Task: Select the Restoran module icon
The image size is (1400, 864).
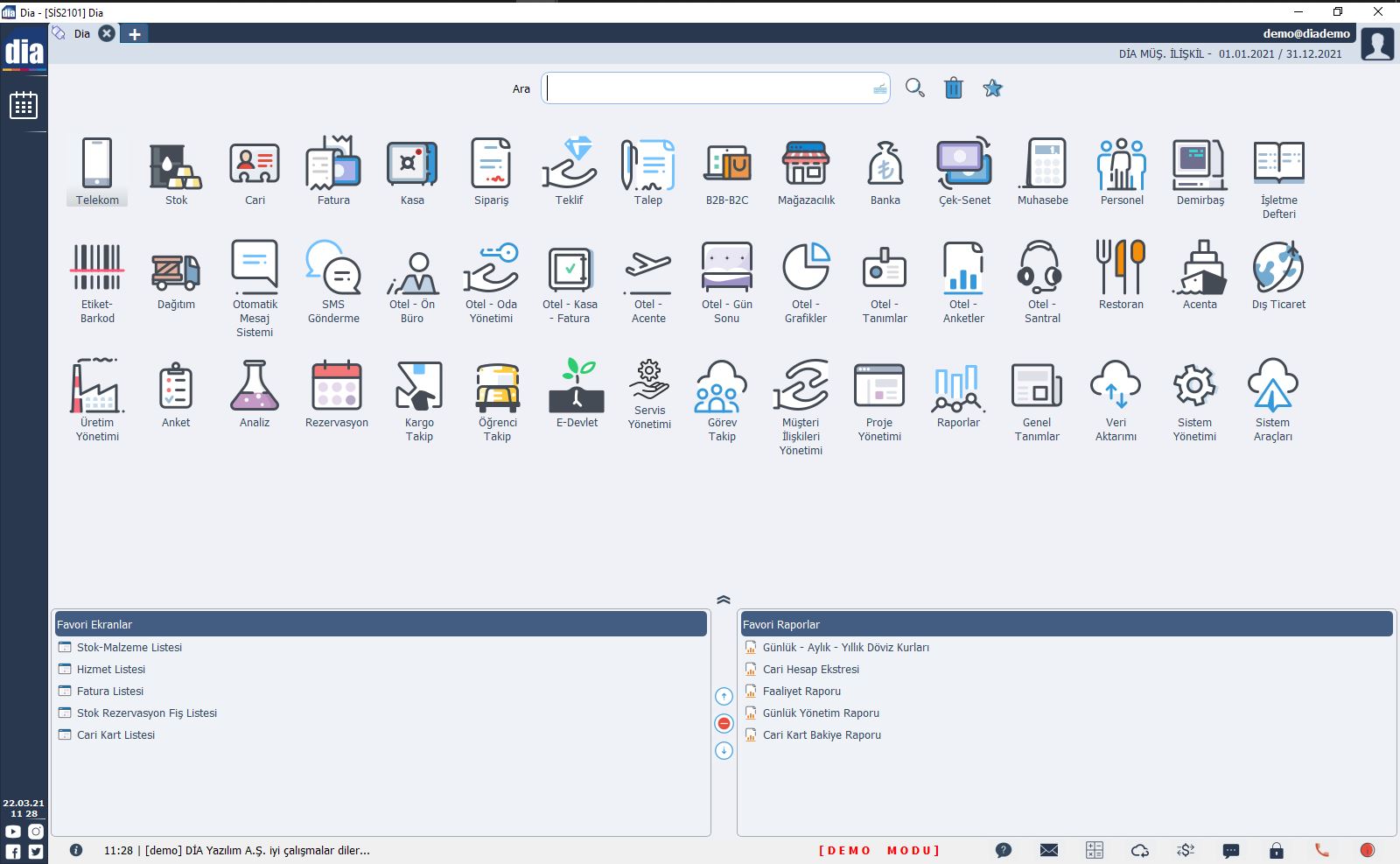Action: tap(1121, 268)
